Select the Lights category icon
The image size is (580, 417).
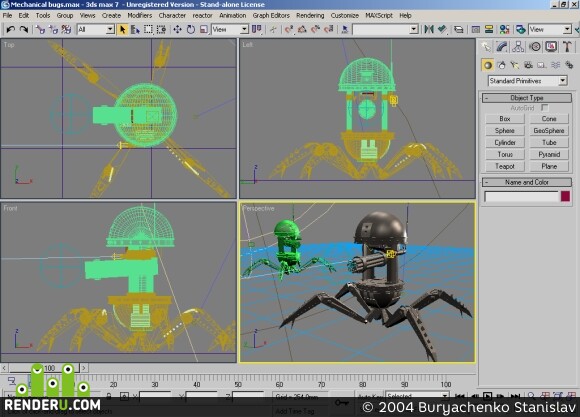click(x=515, y=65)
